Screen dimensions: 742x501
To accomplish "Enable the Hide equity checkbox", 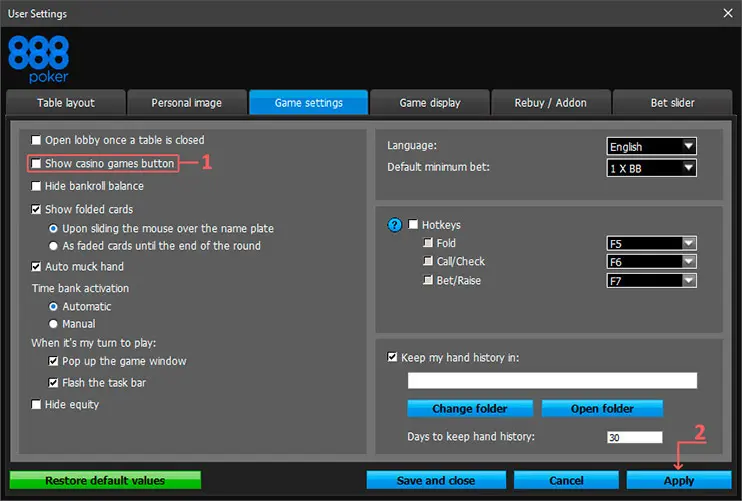I will (36, 404).
